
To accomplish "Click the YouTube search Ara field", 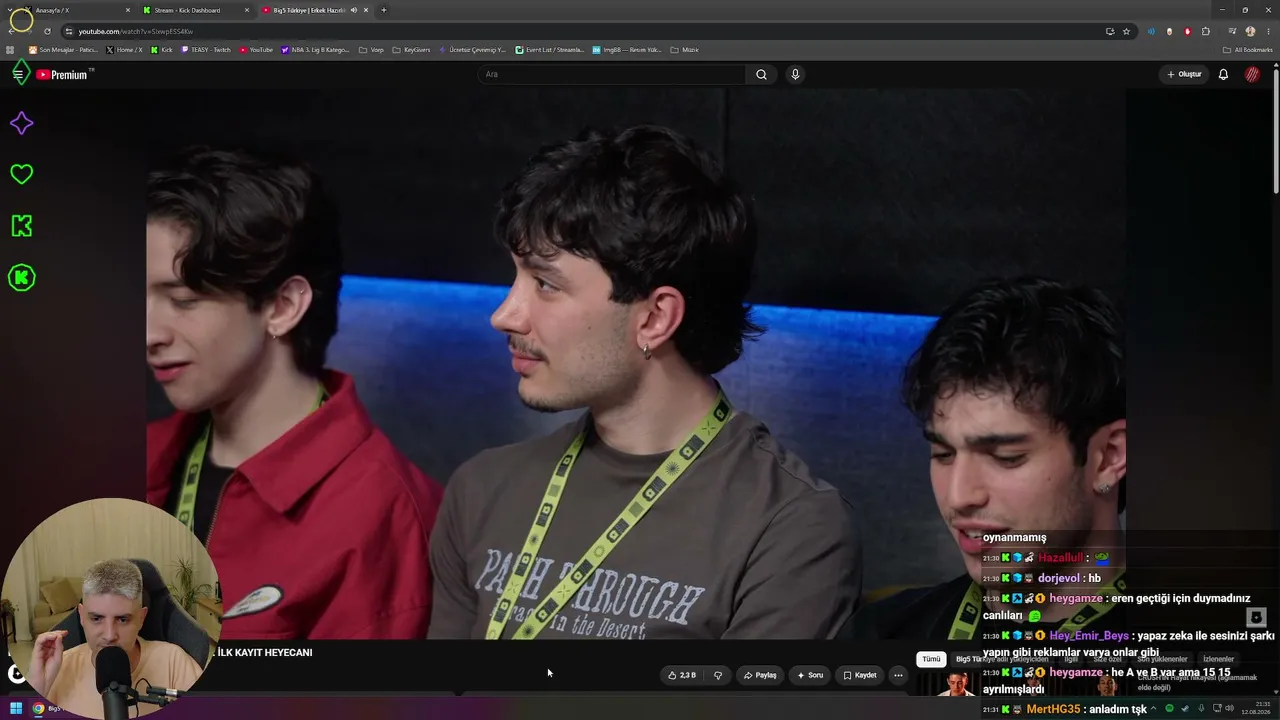I will point(612,74).
